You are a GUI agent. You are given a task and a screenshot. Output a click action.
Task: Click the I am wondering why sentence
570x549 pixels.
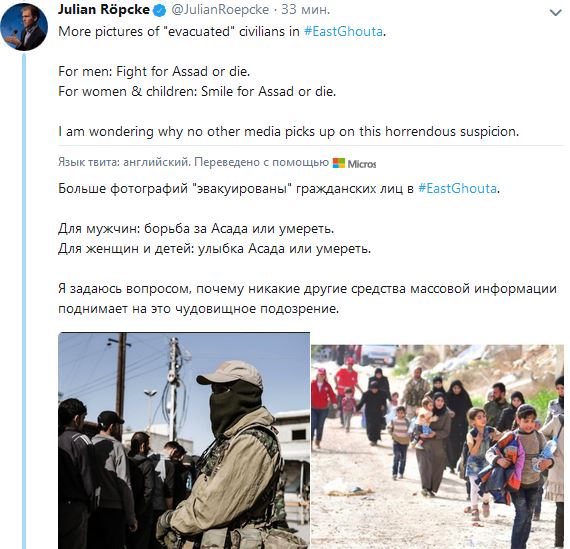289,131
